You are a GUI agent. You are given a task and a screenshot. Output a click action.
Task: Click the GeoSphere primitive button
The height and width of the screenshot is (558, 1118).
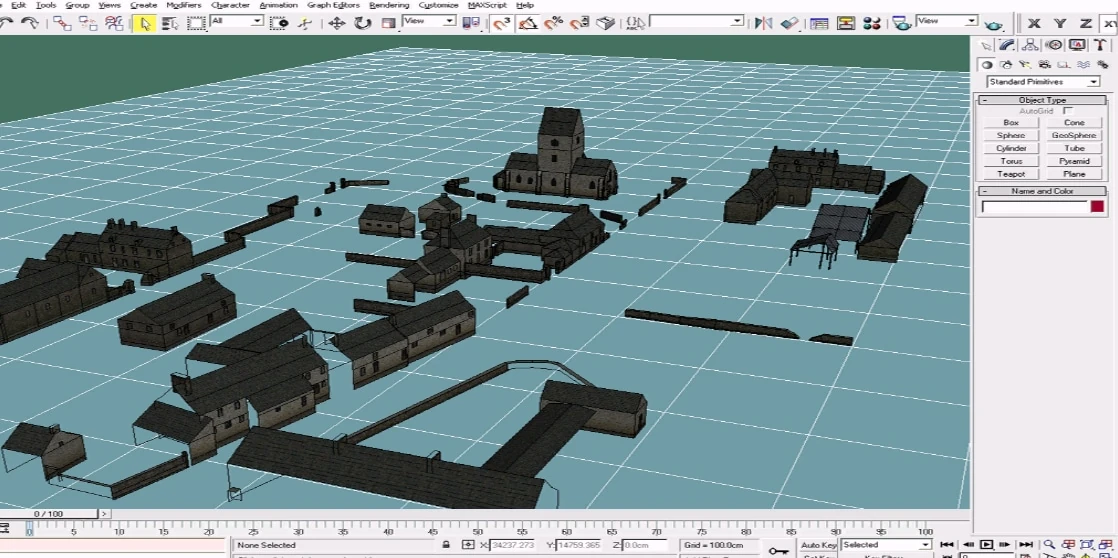[1074, 135]
